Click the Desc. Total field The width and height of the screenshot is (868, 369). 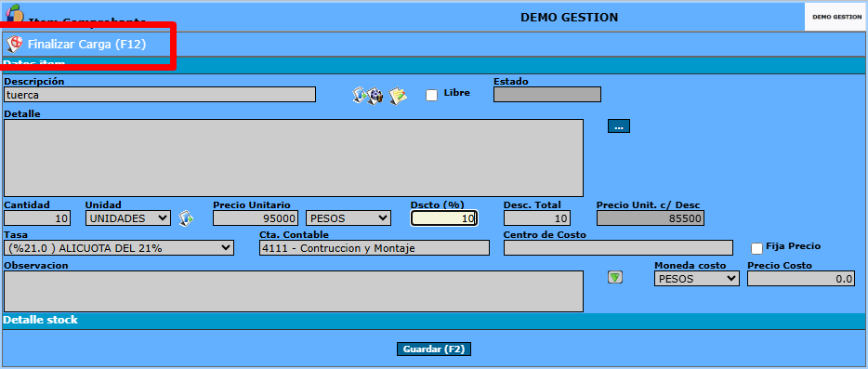[537, 218]
